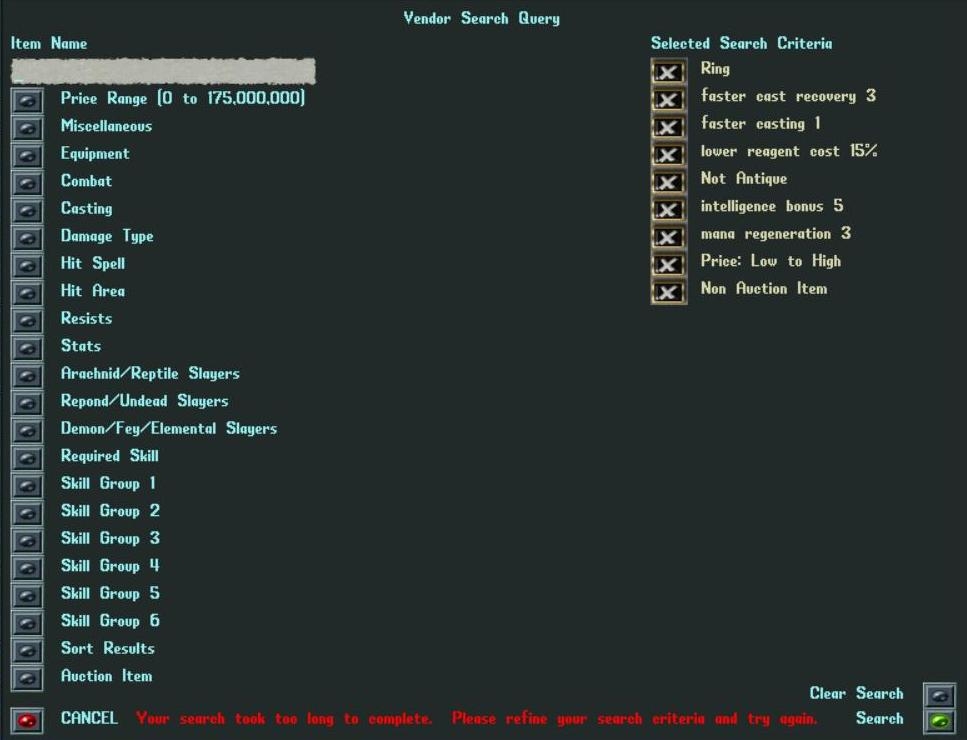
Task: Click the gem button beside Repond/Undead Slayers
Action: (x=27, y=403)
